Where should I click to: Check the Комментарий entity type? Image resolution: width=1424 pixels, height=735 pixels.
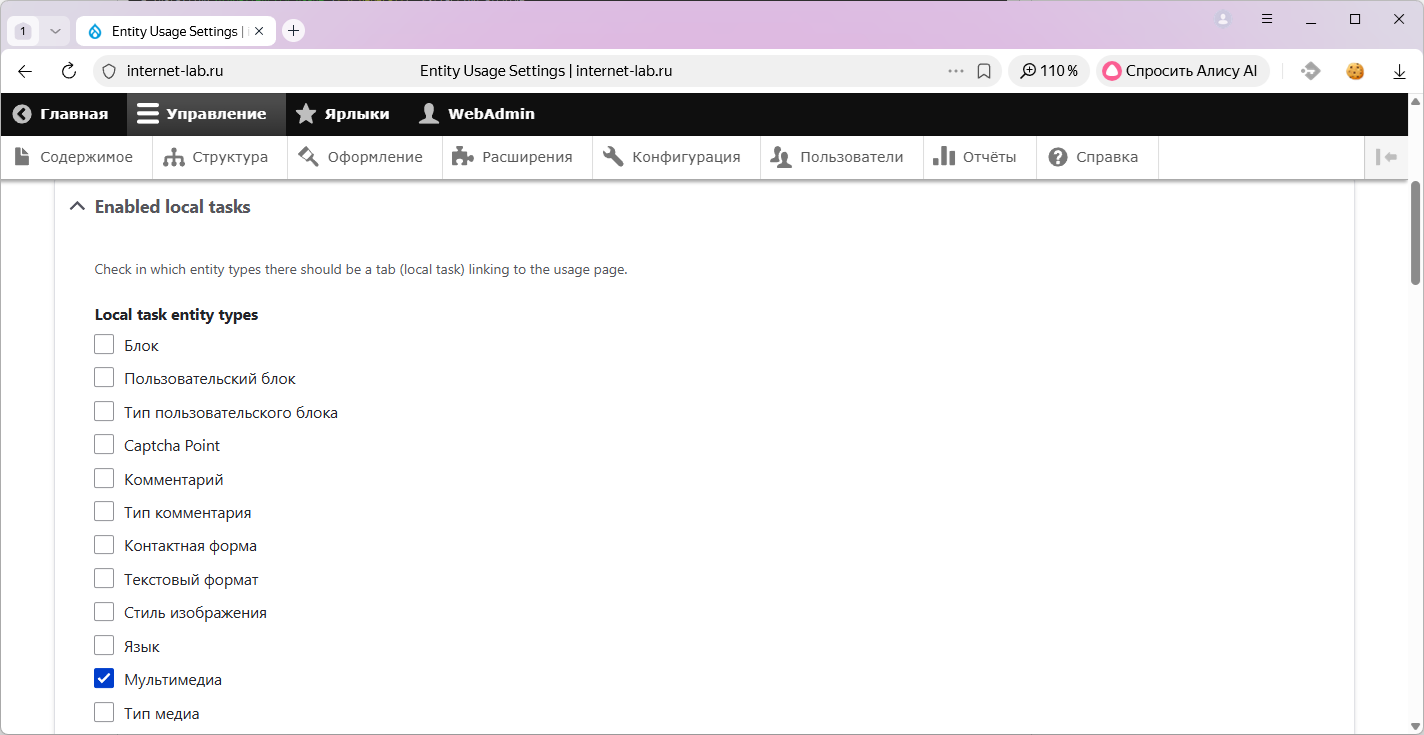tap(104, 479)
